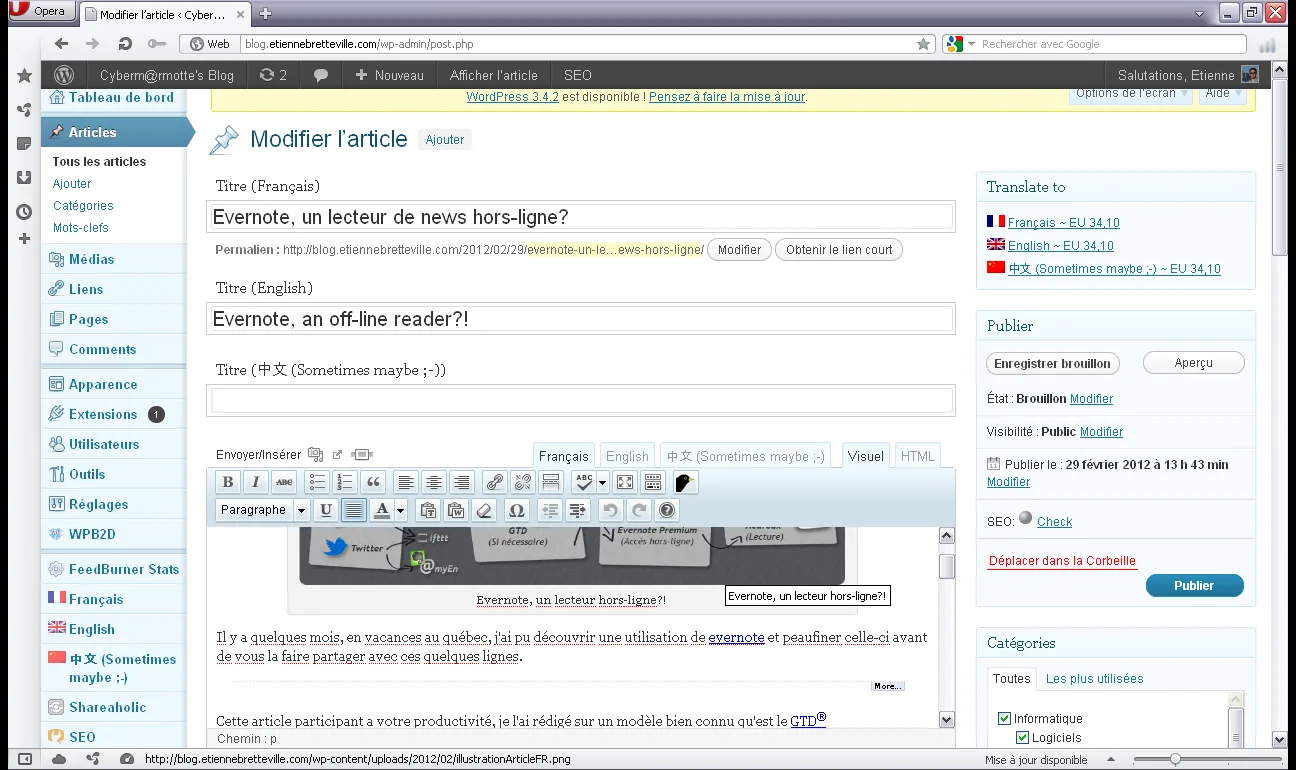Remove link with the unlink icon
Screen dimensions: 1296x770
[x=522, y=482]
